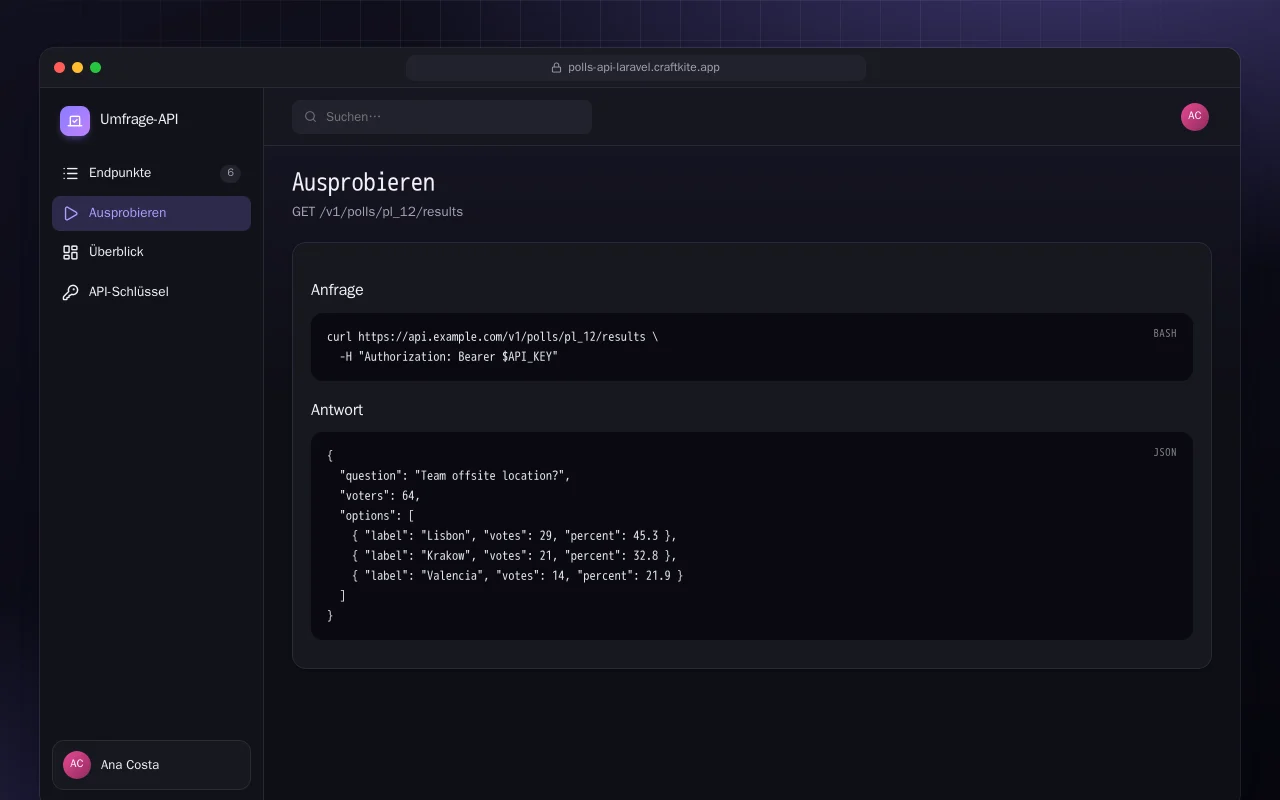Click the Umfrage-API logo icon
This screenshot has height=800, width=1280.
pos(75,121)
